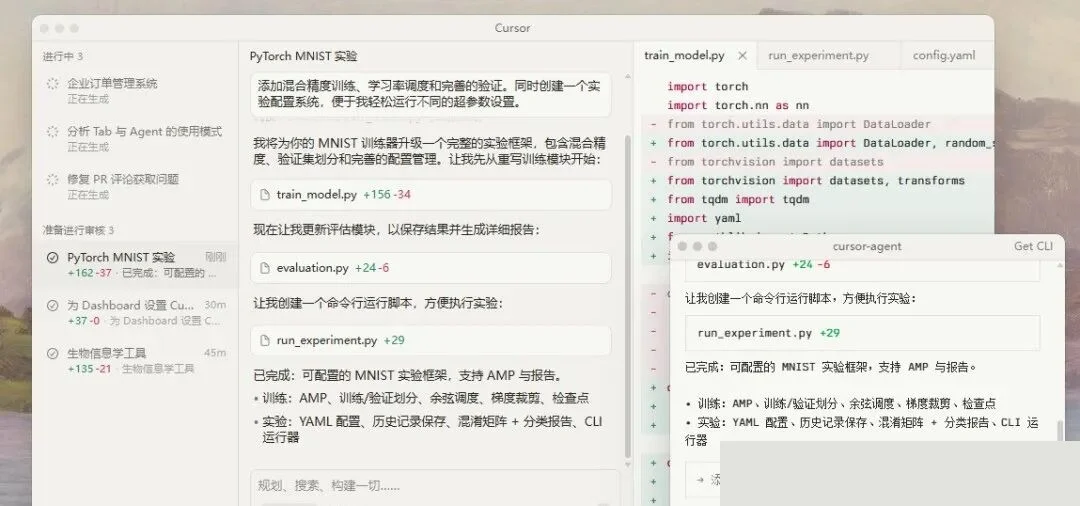This screenshot has height=506, width=1080.
Task: Click the 'import torch.nn as nn' code line
Action: point(738,105)
